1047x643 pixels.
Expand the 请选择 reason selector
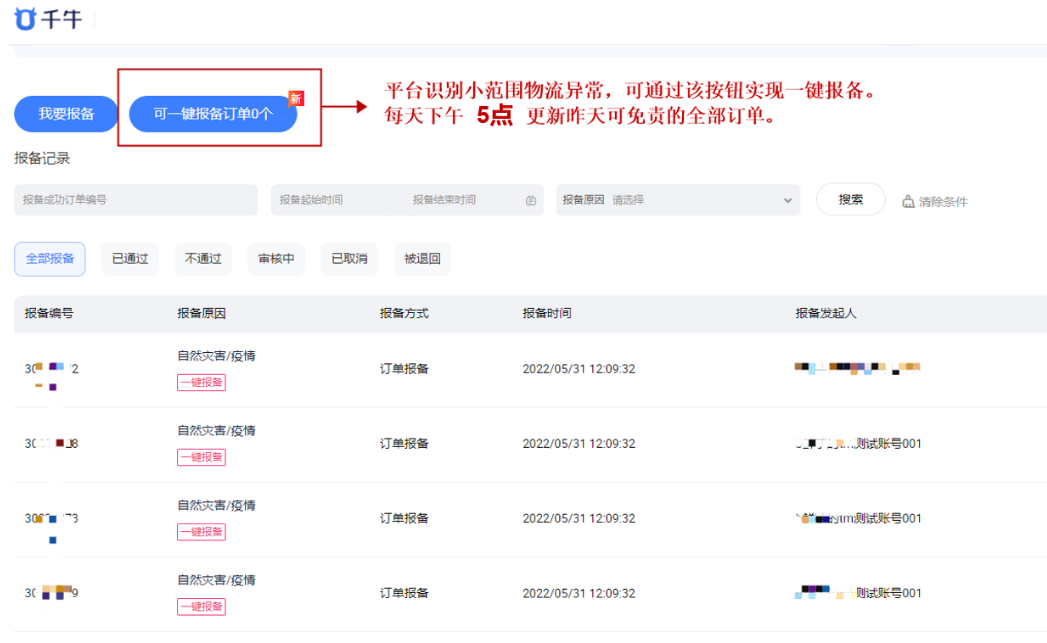[x=627, y=200]
